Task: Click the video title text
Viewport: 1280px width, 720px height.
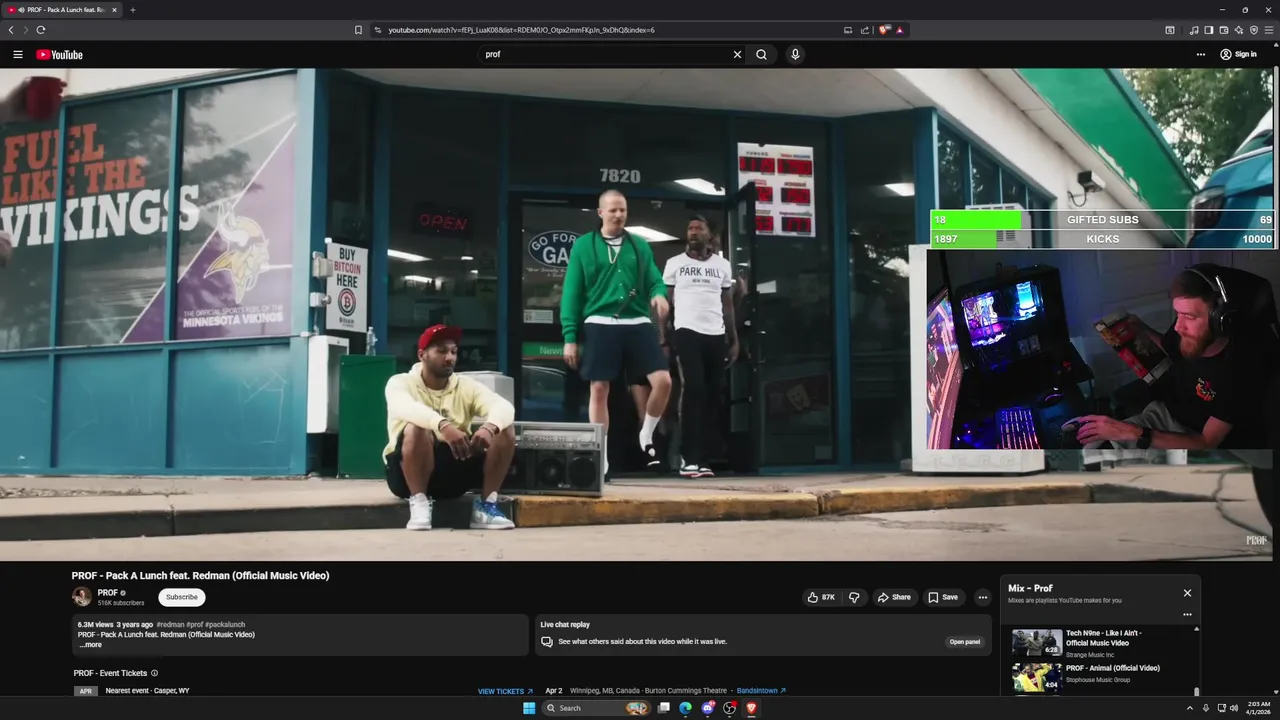Action: 200,575
